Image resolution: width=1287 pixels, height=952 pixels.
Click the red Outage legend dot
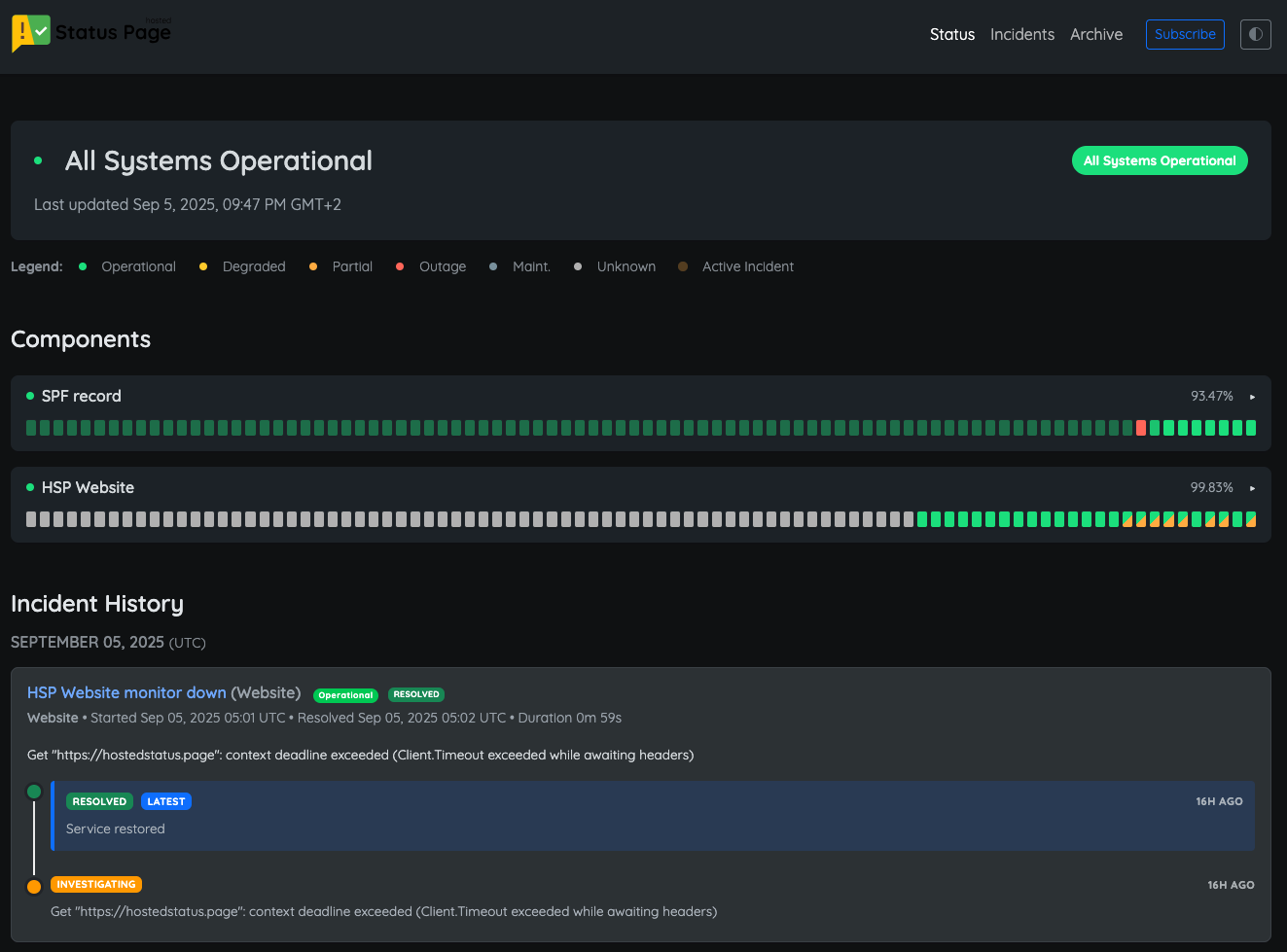[400, 265]
